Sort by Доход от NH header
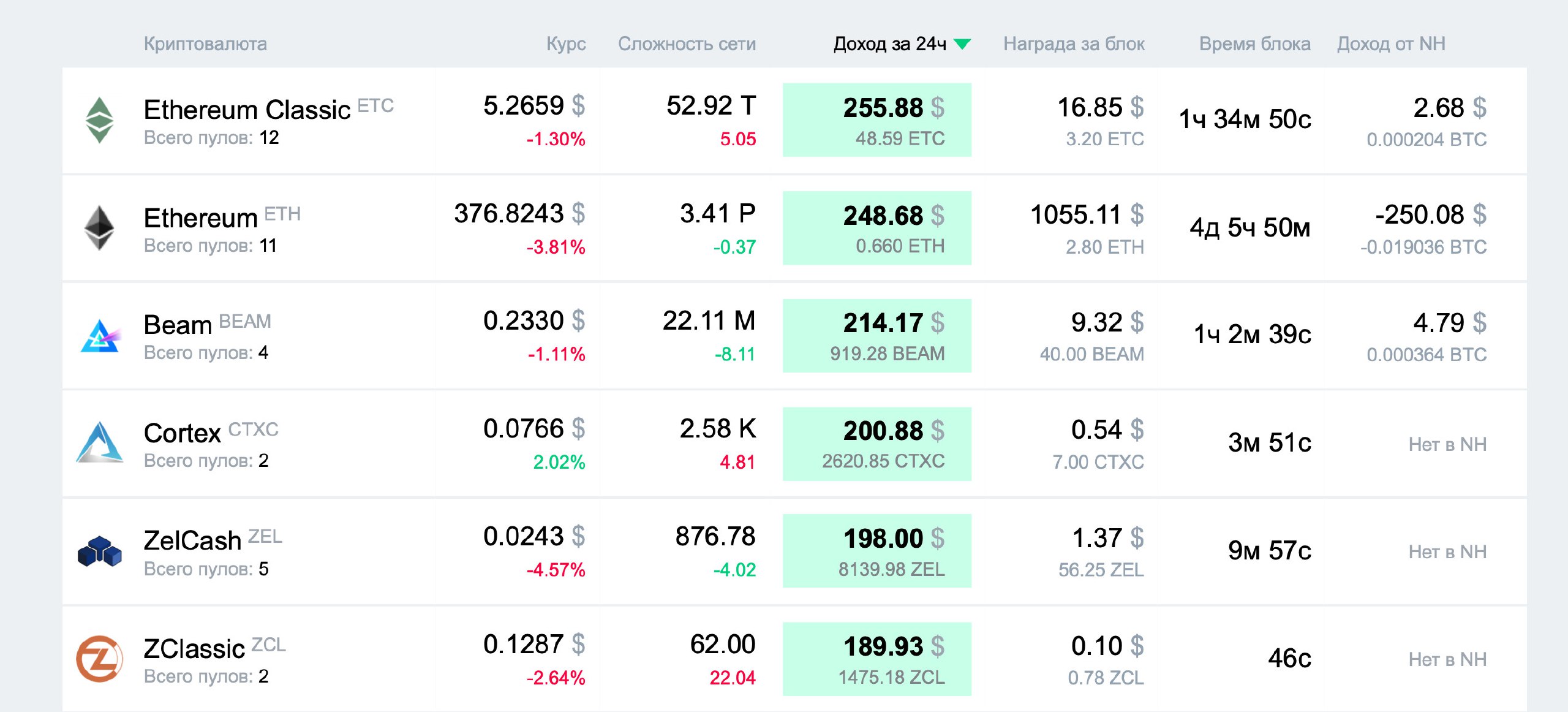This screenshot has width=1568, height=712. coord(1391,44)
